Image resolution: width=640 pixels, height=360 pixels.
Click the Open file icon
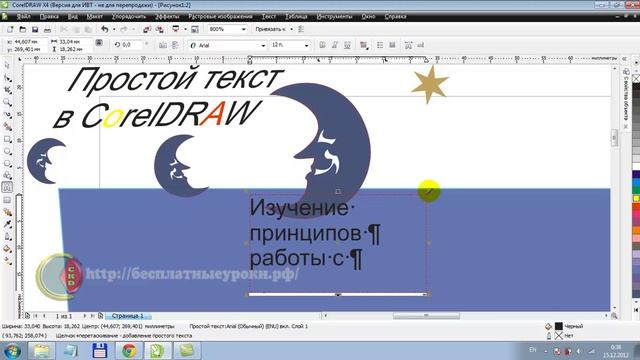pyautogui.click(x=23, y=29)
